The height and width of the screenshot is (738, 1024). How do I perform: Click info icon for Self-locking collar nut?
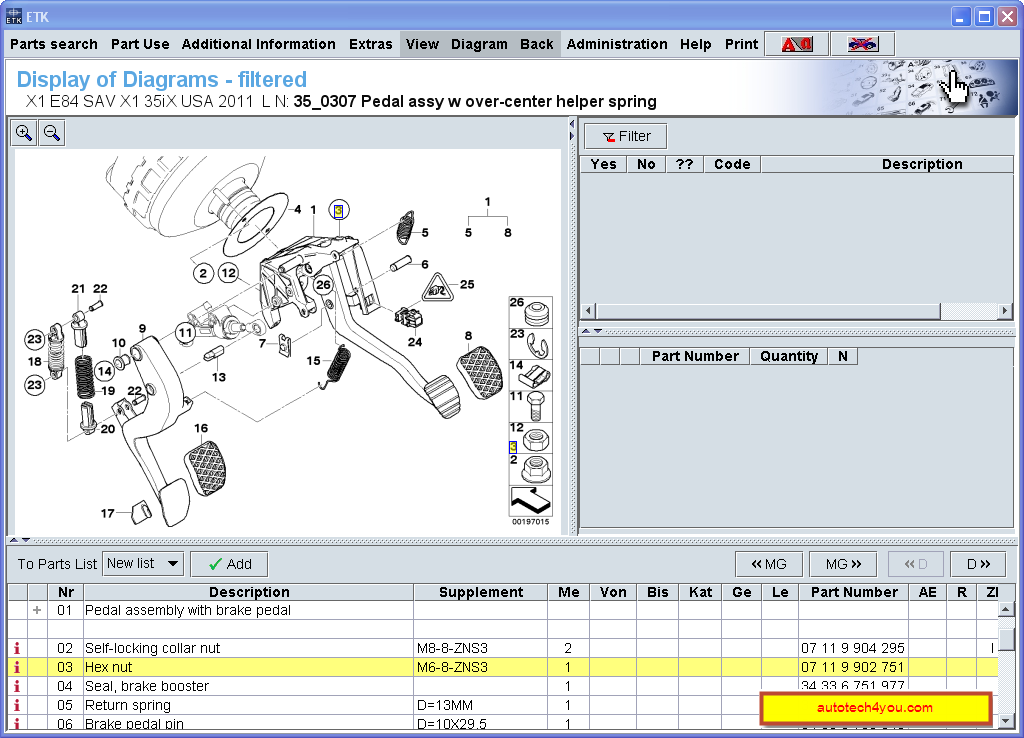click(x=17, y=648)
